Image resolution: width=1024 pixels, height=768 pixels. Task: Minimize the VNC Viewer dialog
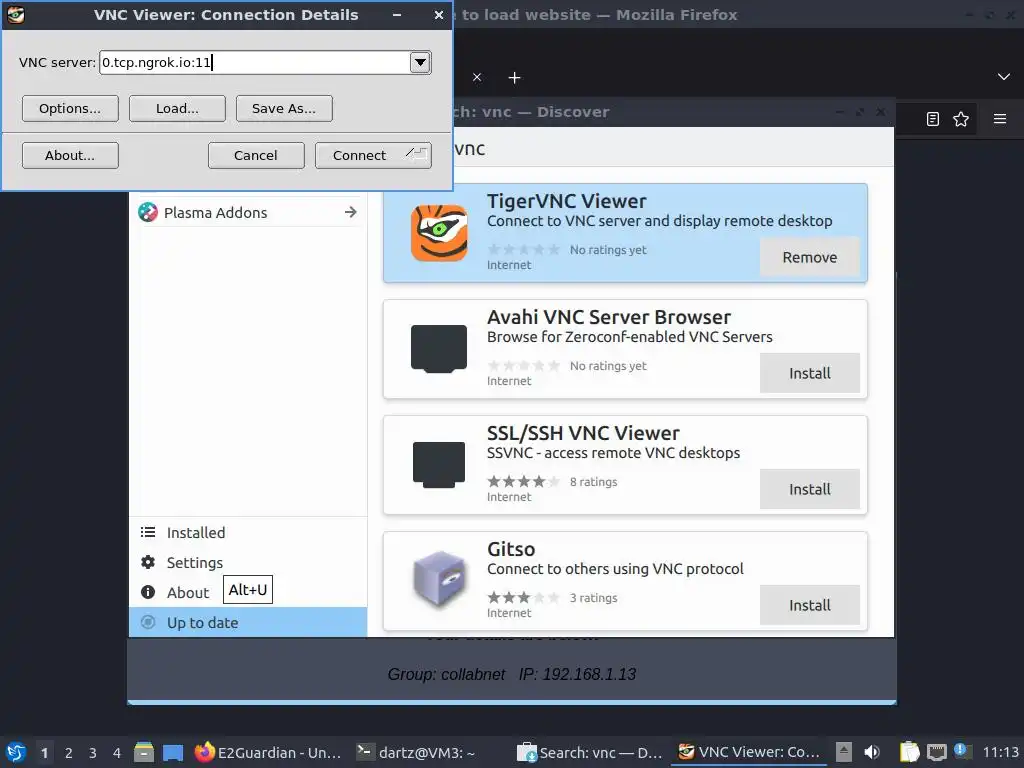pyautogui.click(x=396, y=14)
